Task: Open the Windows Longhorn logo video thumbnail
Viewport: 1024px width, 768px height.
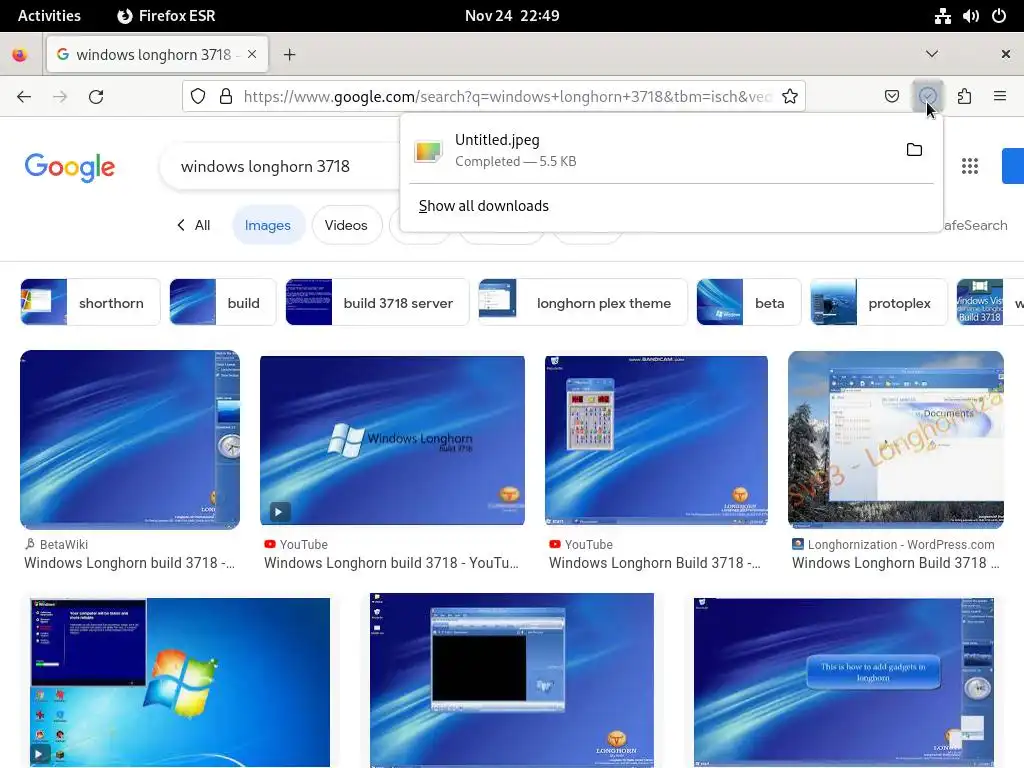Action: [392, 440]
